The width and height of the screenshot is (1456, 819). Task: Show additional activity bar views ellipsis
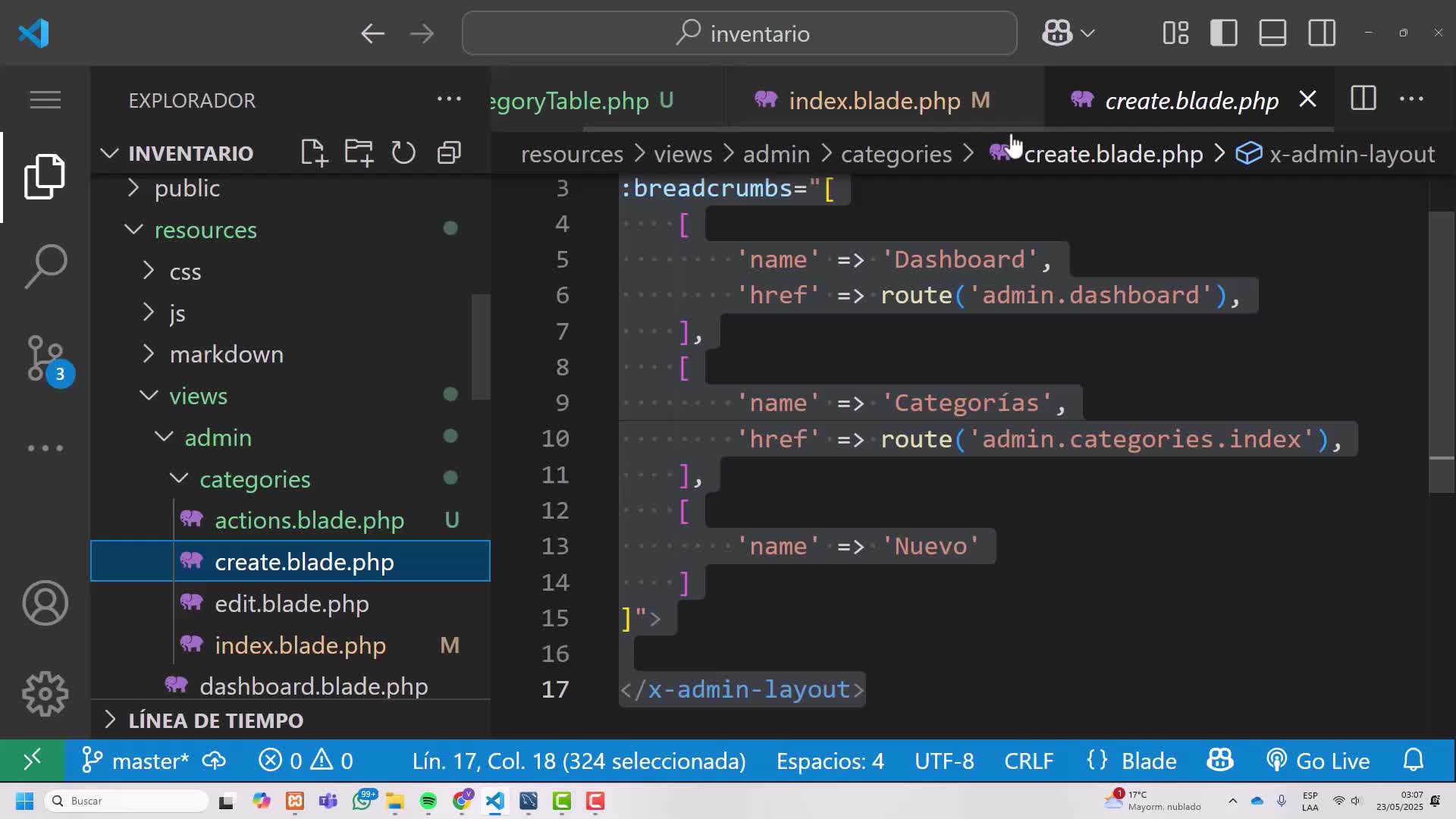click(x=45, y=448)
